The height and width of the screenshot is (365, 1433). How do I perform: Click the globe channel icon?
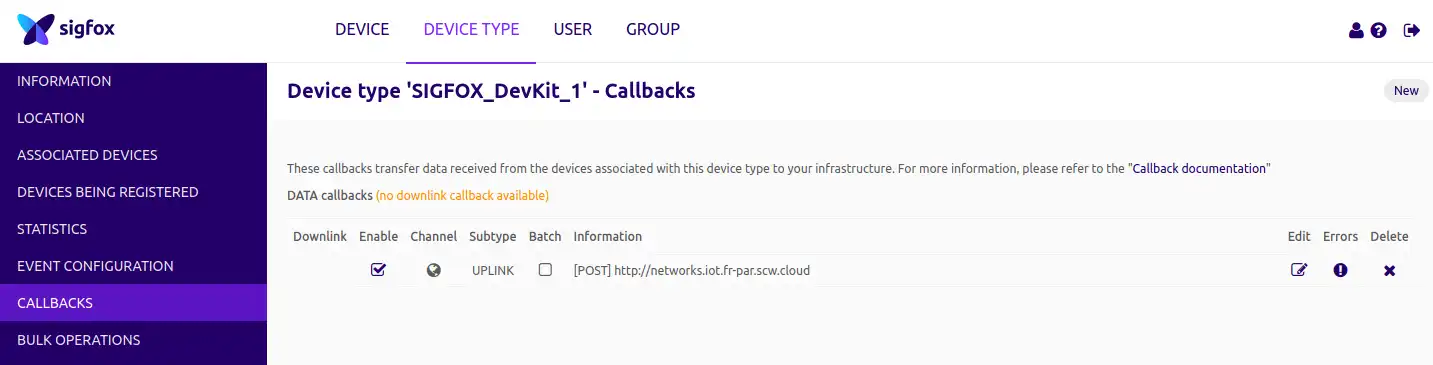pyautogui.click(x=433, y=270)
